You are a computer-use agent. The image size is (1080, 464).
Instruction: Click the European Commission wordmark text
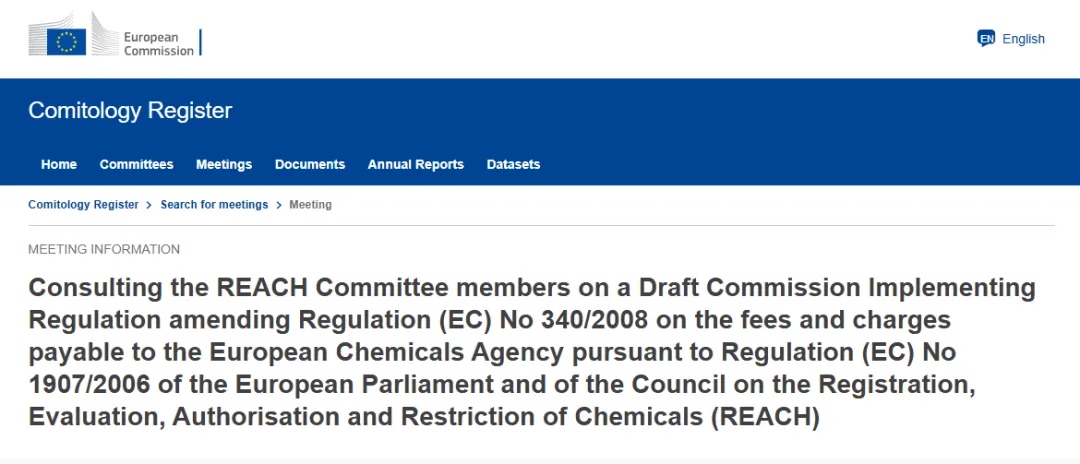158,44
